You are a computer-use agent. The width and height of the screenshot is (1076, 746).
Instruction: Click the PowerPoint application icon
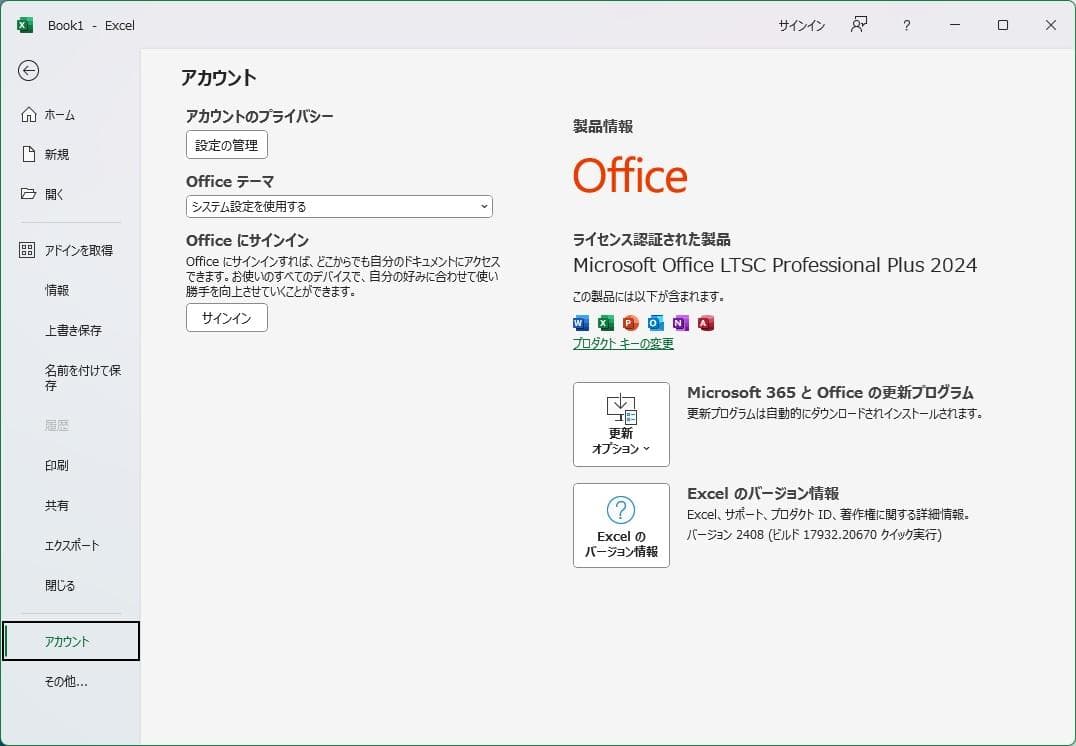pyautogui.click(x=630, y=322)
